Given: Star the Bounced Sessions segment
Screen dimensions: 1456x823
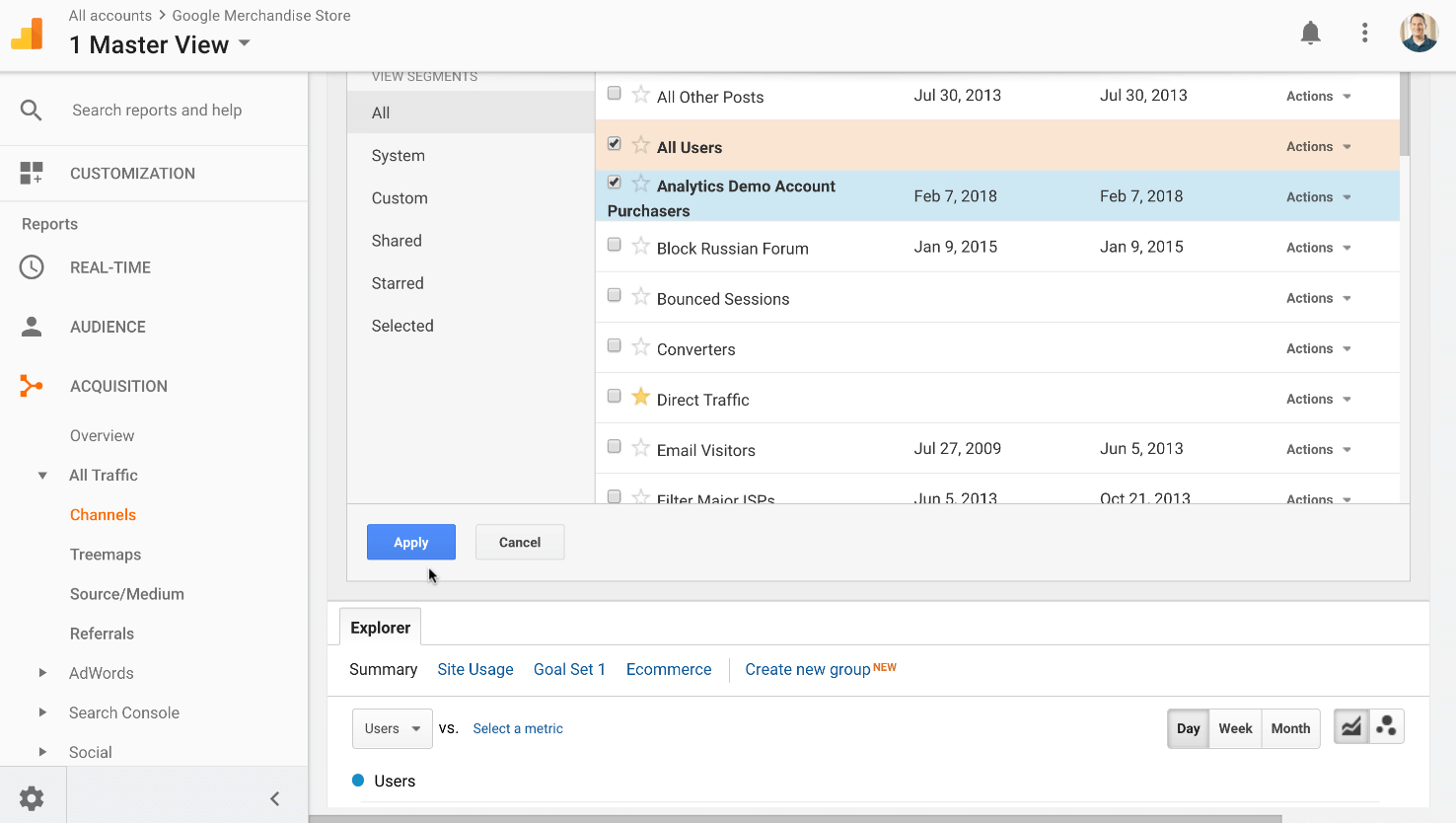Looking at the screenshot, I should click(640, 296).
